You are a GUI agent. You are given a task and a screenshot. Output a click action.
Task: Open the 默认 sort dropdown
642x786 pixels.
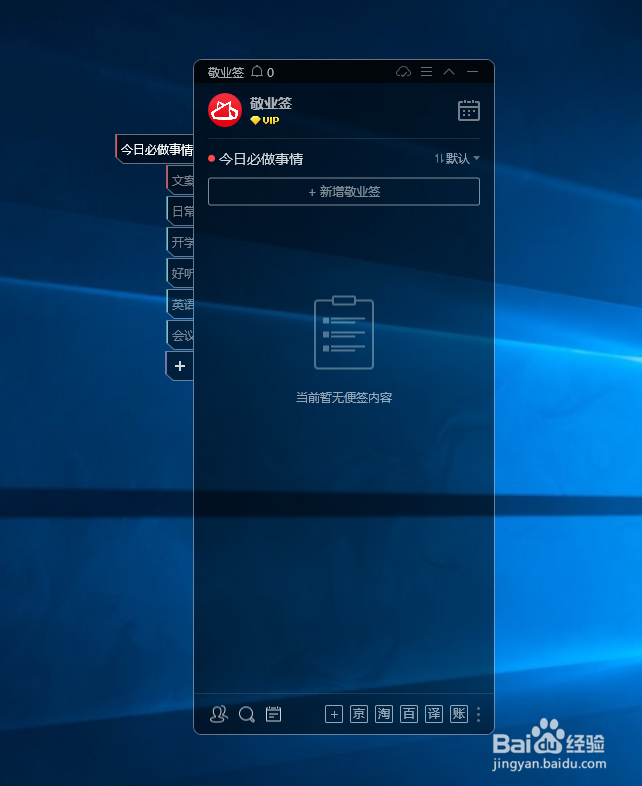(457, 158)
